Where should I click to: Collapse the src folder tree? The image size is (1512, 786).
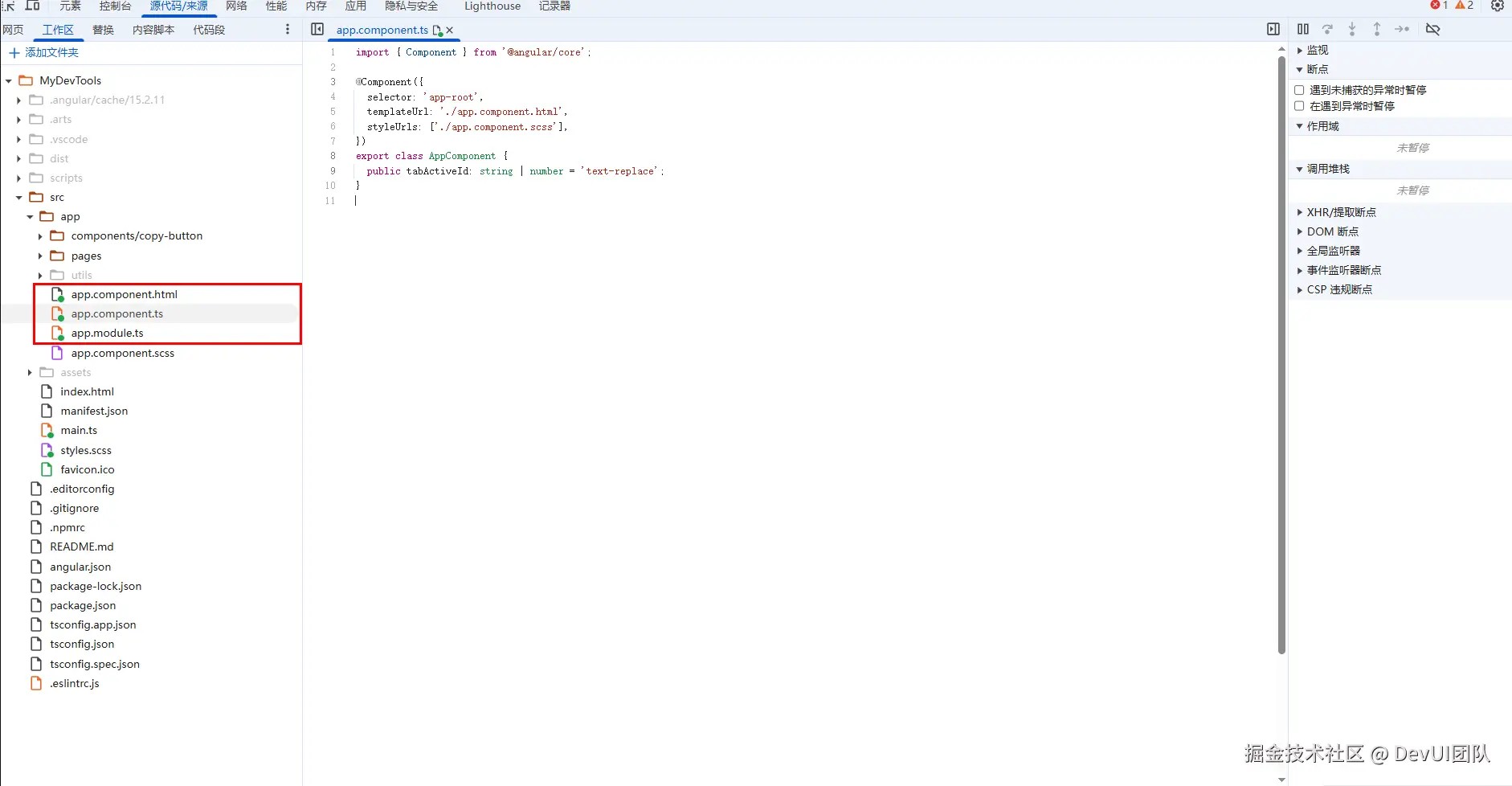(x=19, y=198)
